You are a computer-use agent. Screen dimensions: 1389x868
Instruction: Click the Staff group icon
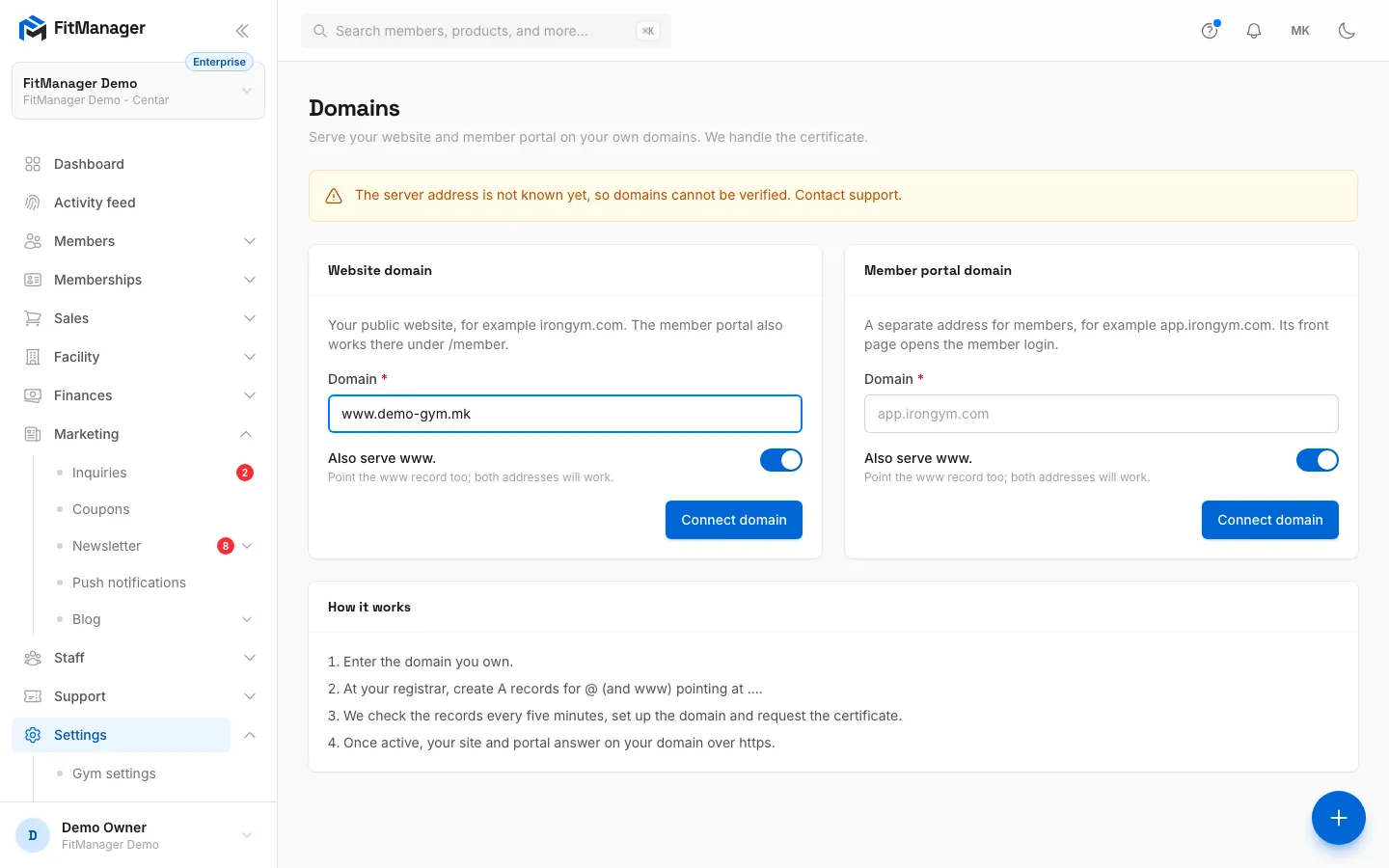point(33,658)
